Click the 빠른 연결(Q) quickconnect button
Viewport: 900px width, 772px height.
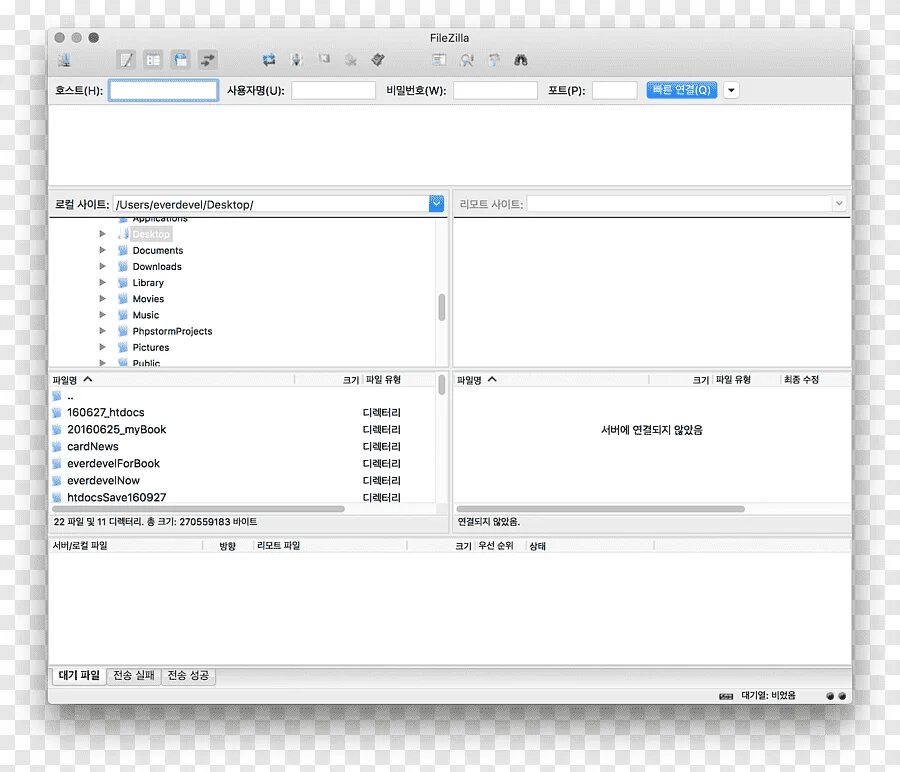(x=682, y=90)
